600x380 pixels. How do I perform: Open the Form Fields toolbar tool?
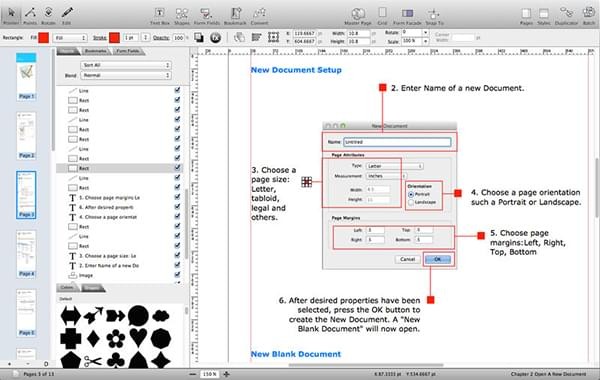point(207,16)
